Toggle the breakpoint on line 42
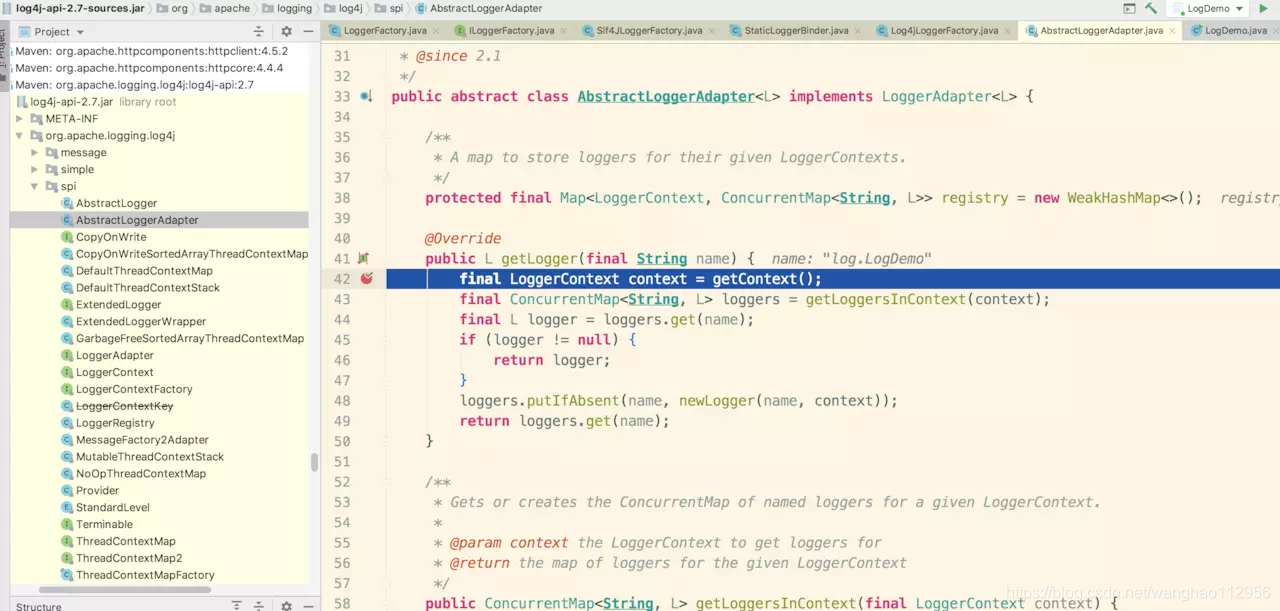 [366, 278]
